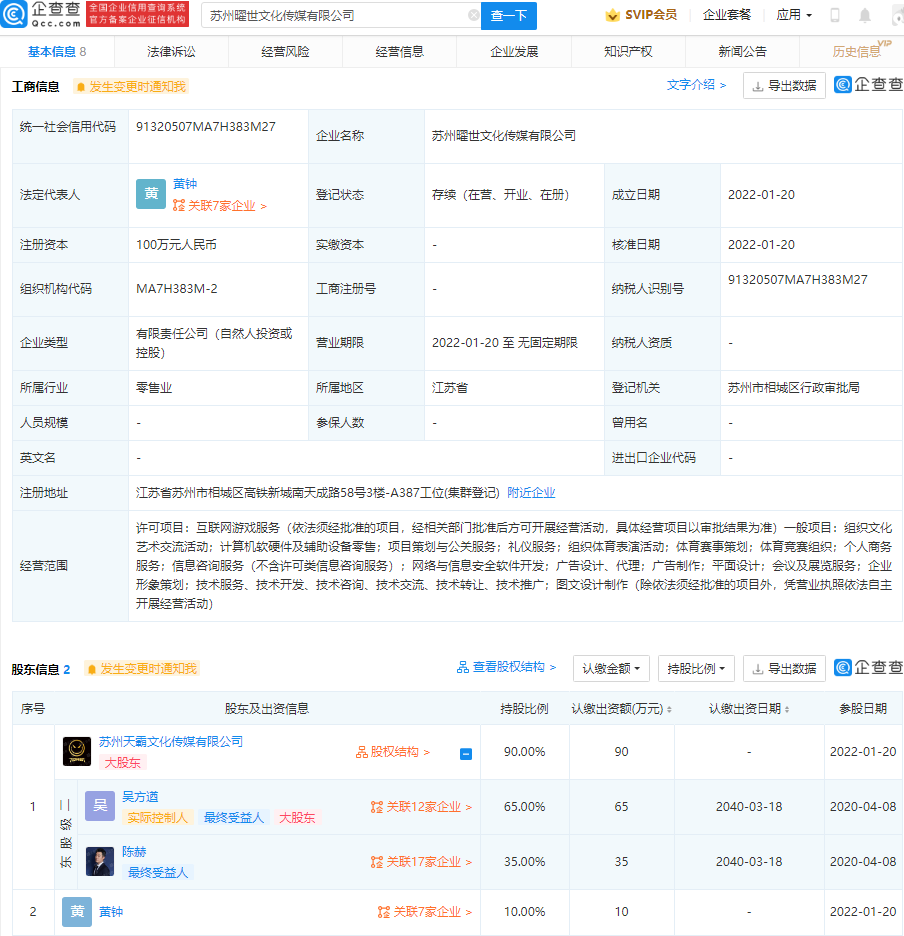Switch to 新闻公告 tab
This screenshot has width=904, height=936.
tap(742, 52)
